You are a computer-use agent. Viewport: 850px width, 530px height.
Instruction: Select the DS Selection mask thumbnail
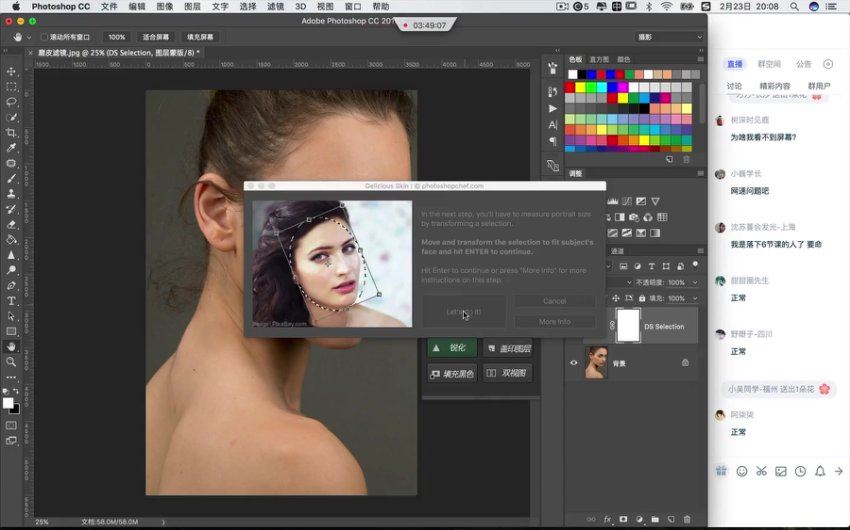pyautogui.click(x=628, y=325)
